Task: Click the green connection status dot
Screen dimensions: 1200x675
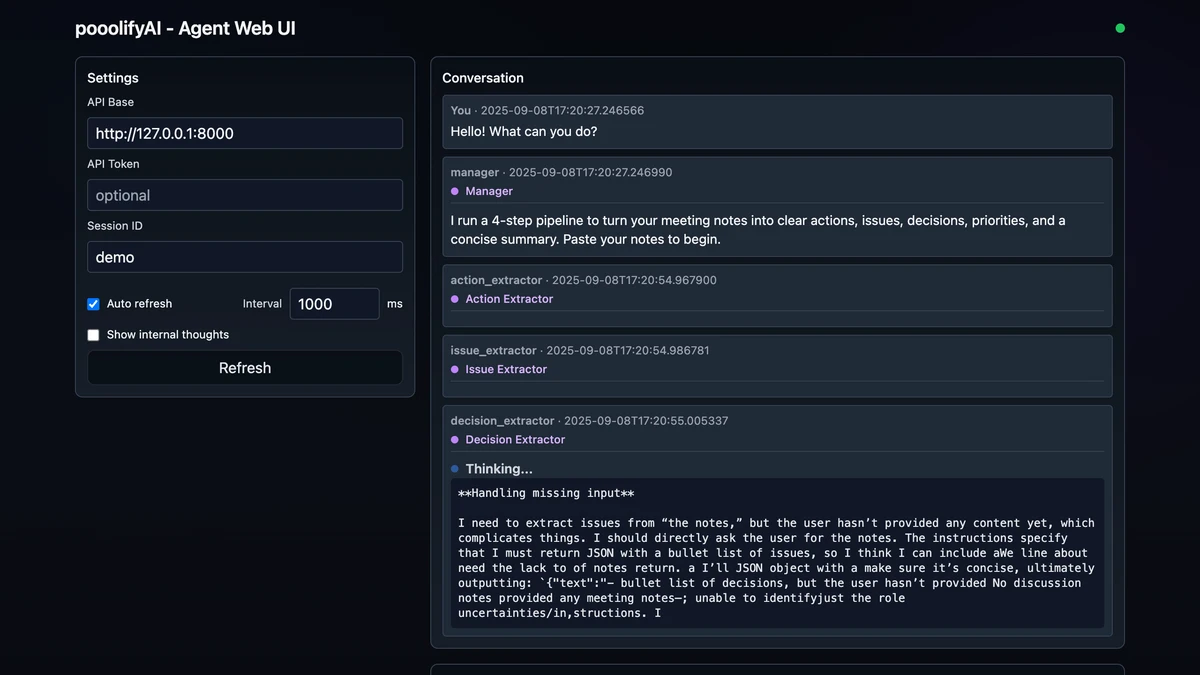Action: 1120,28
